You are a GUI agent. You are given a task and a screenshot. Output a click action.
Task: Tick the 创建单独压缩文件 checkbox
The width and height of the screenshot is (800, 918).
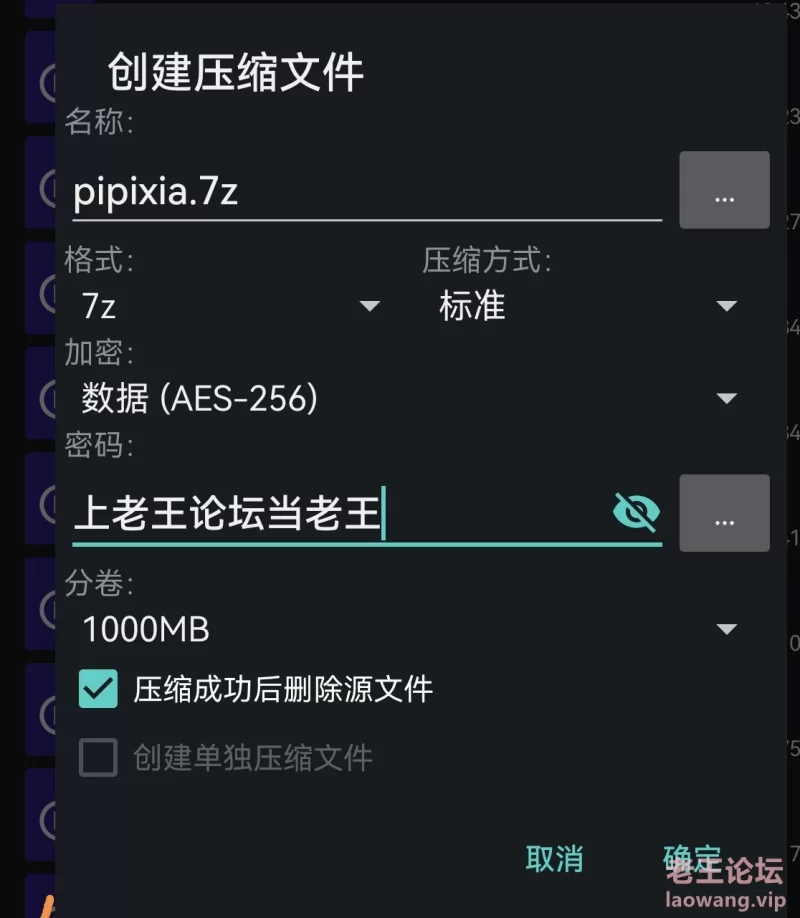(x=98, y=758)
